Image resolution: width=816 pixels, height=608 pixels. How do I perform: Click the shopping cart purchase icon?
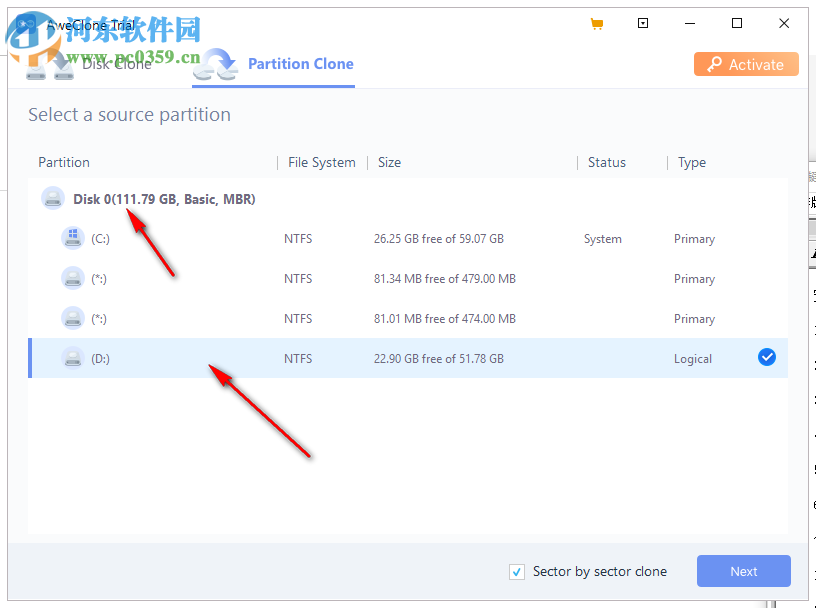point(597,23)
